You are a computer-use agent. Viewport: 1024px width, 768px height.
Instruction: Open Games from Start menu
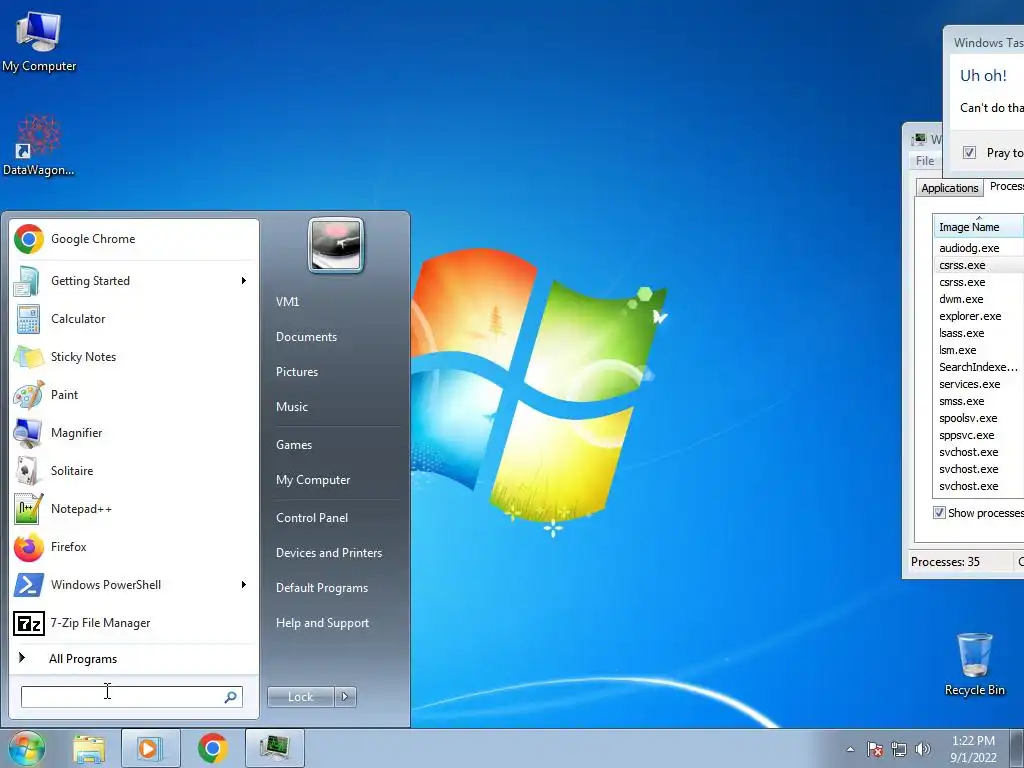pos(294,445)
